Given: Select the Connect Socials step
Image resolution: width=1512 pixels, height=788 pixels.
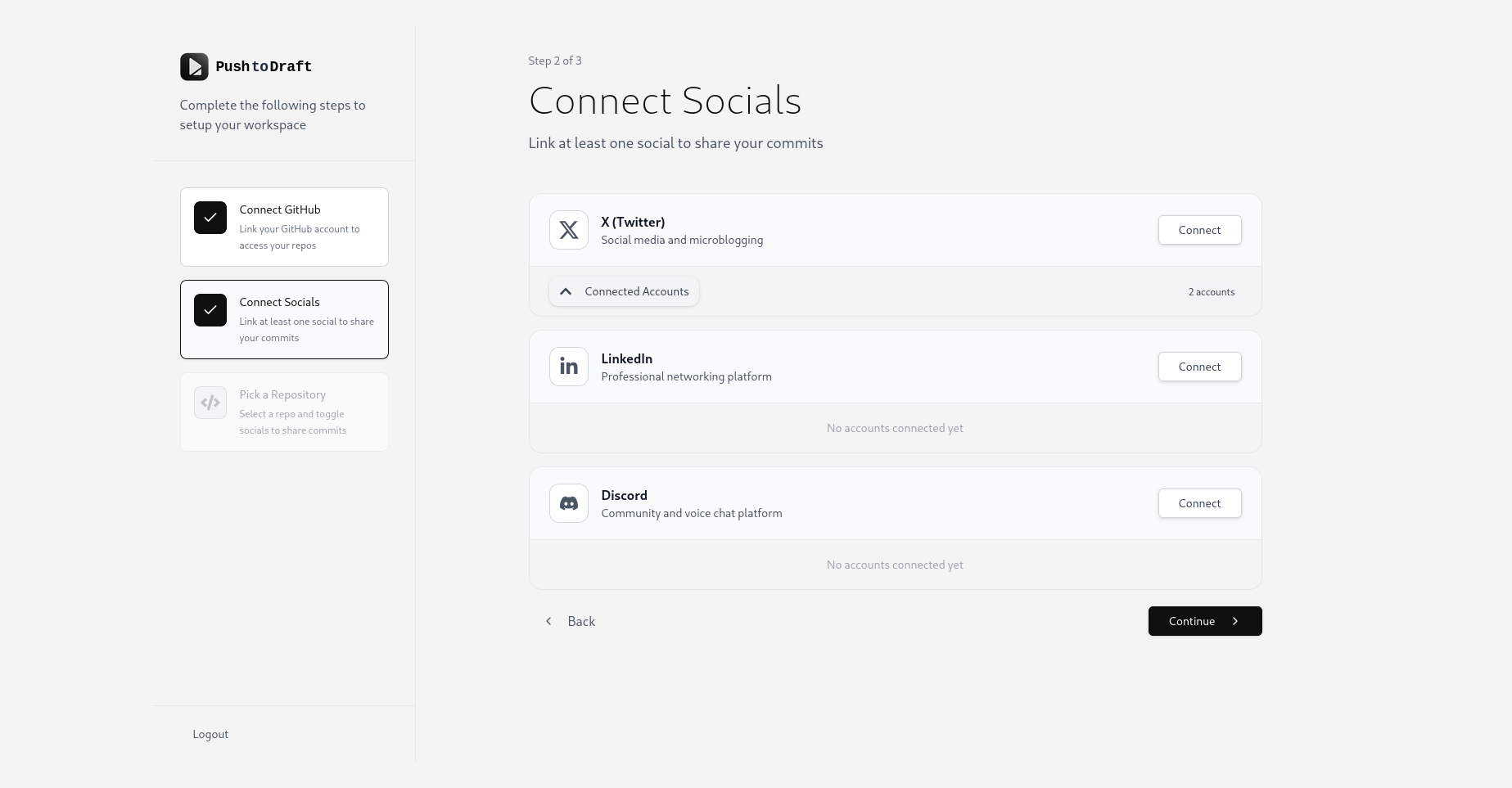Looking at the screenshot, I should (x=284, y=319).
